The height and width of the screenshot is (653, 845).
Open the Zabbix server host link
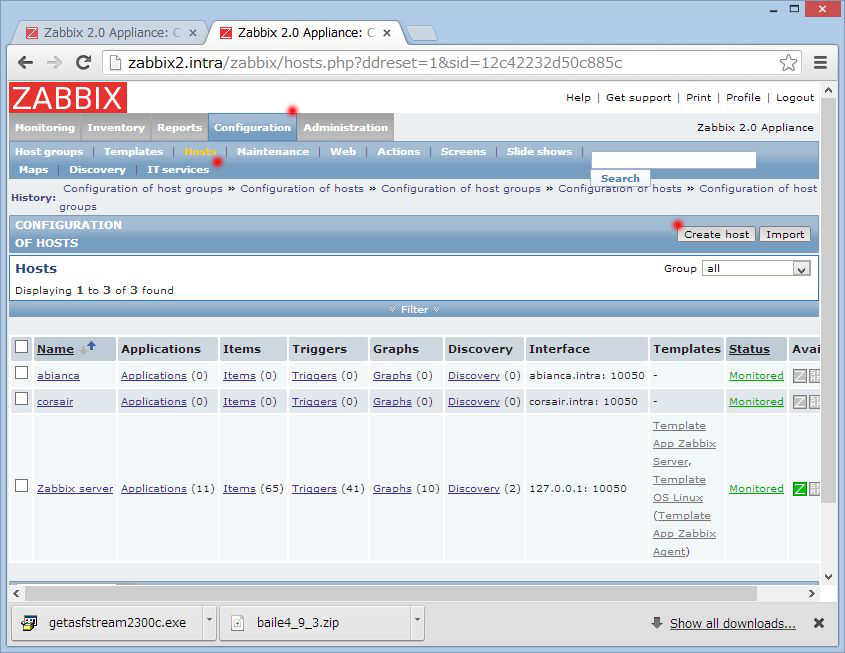coord(75,489)
